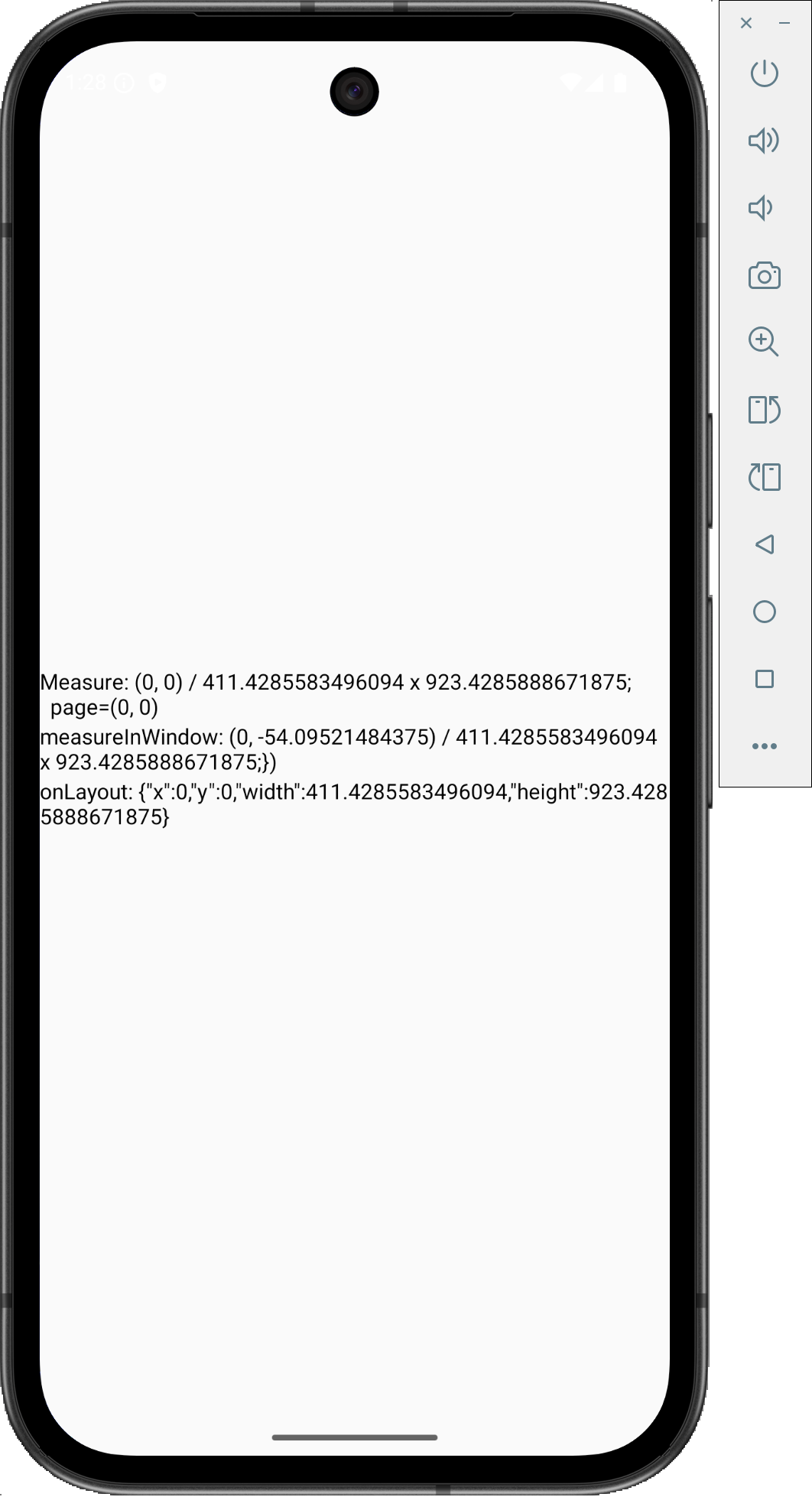Tap the battery status bar icon
Image resolution: width=812 pixels, height=1497 pixels.
pos(620,82)
